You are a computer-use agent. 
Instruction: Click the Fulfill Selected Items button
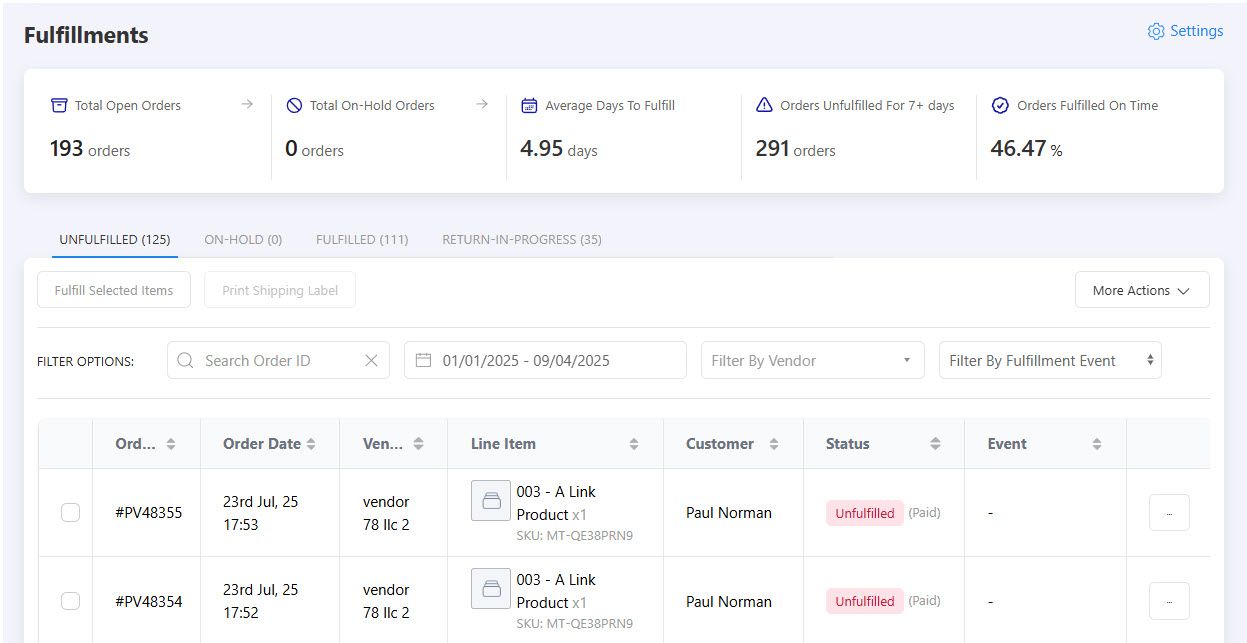tap(114, 290)
